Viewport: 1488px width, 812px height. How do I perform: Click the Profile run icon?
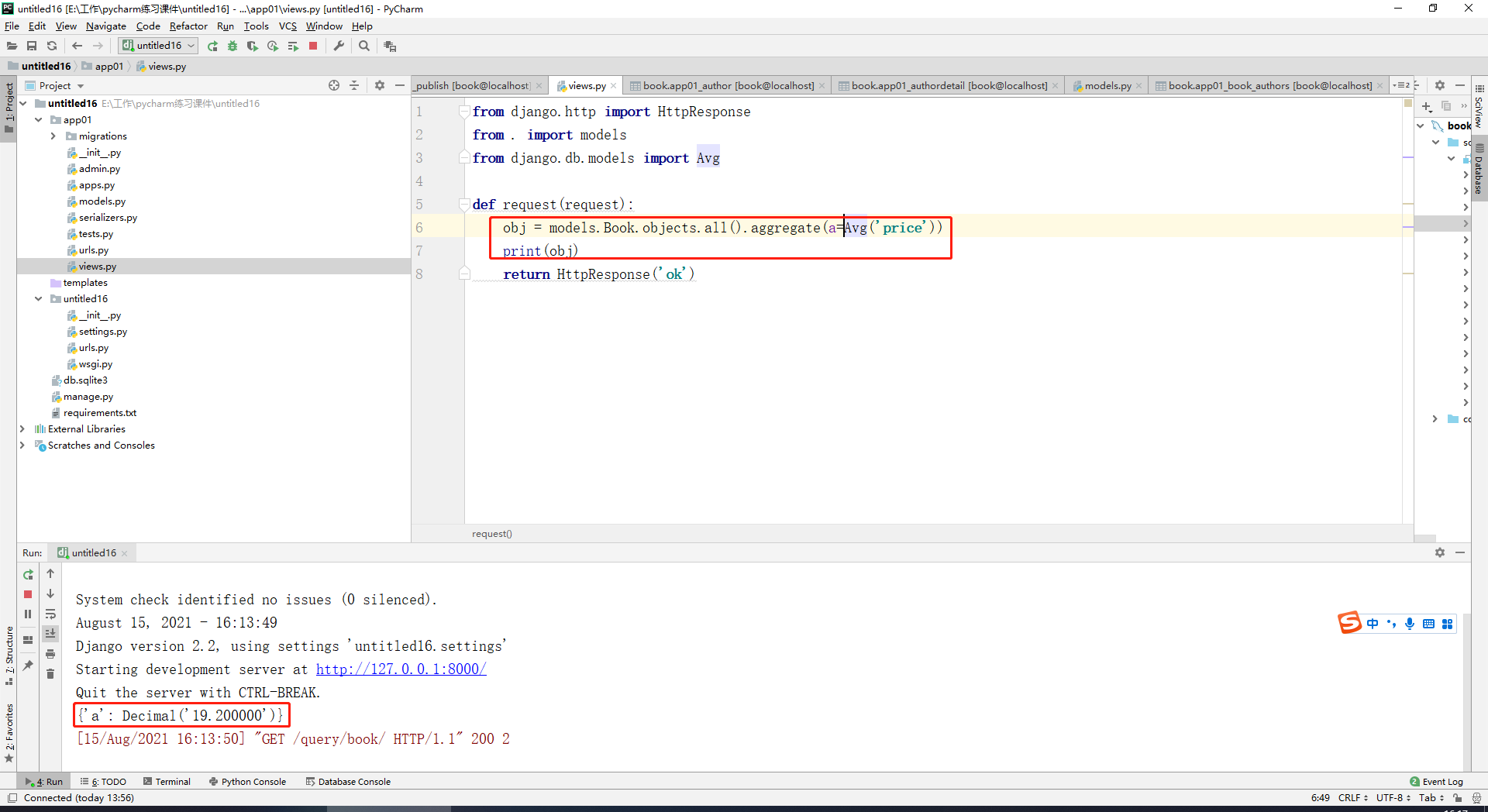pyautogui.click(x=273, y=46)
